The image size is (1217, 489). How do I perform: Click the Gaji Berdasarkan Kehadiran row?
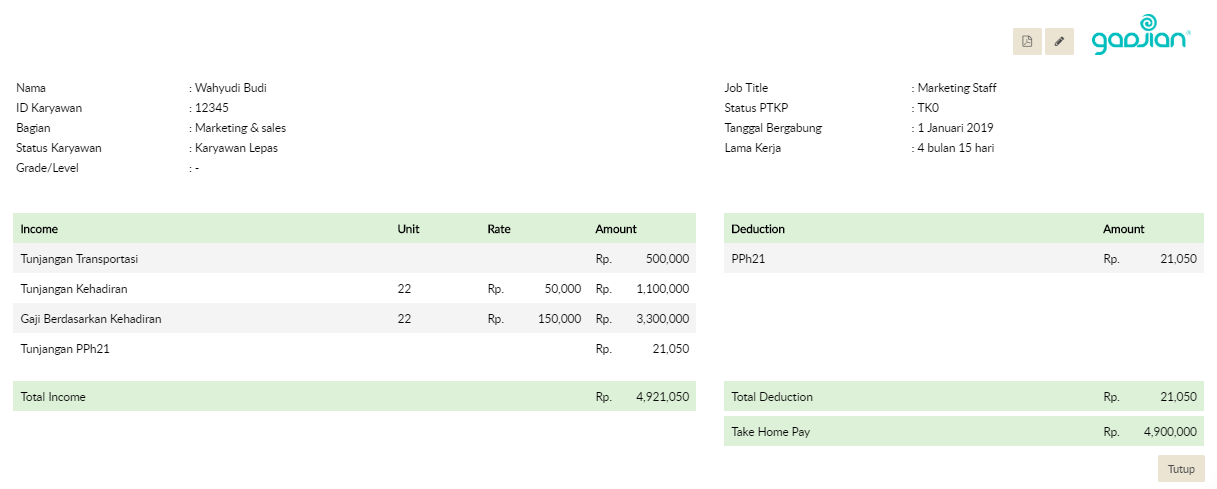(91, 319)
